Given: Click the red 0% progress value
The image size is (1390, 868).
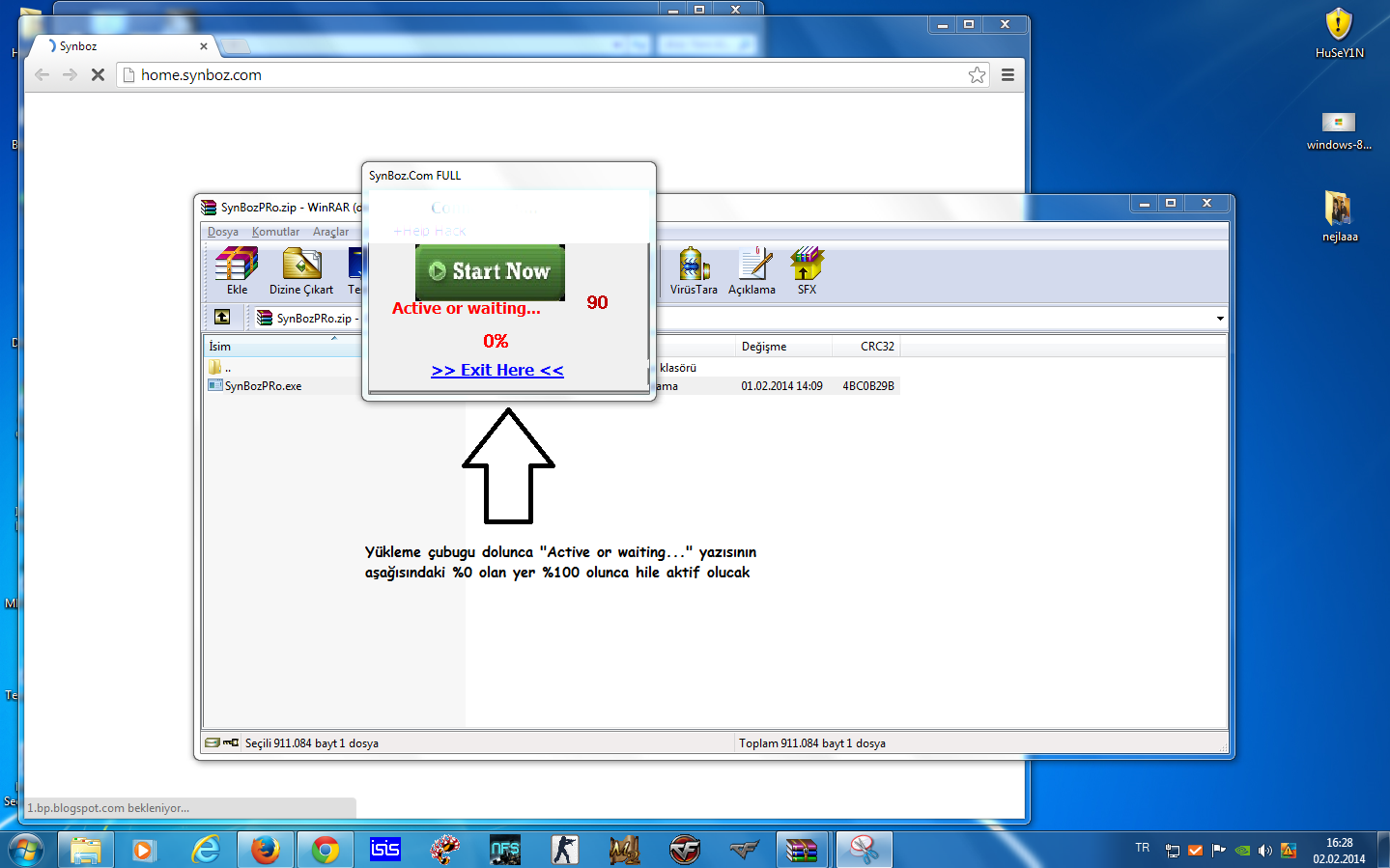Looking at the screenshot, I should tap(496, 341).
